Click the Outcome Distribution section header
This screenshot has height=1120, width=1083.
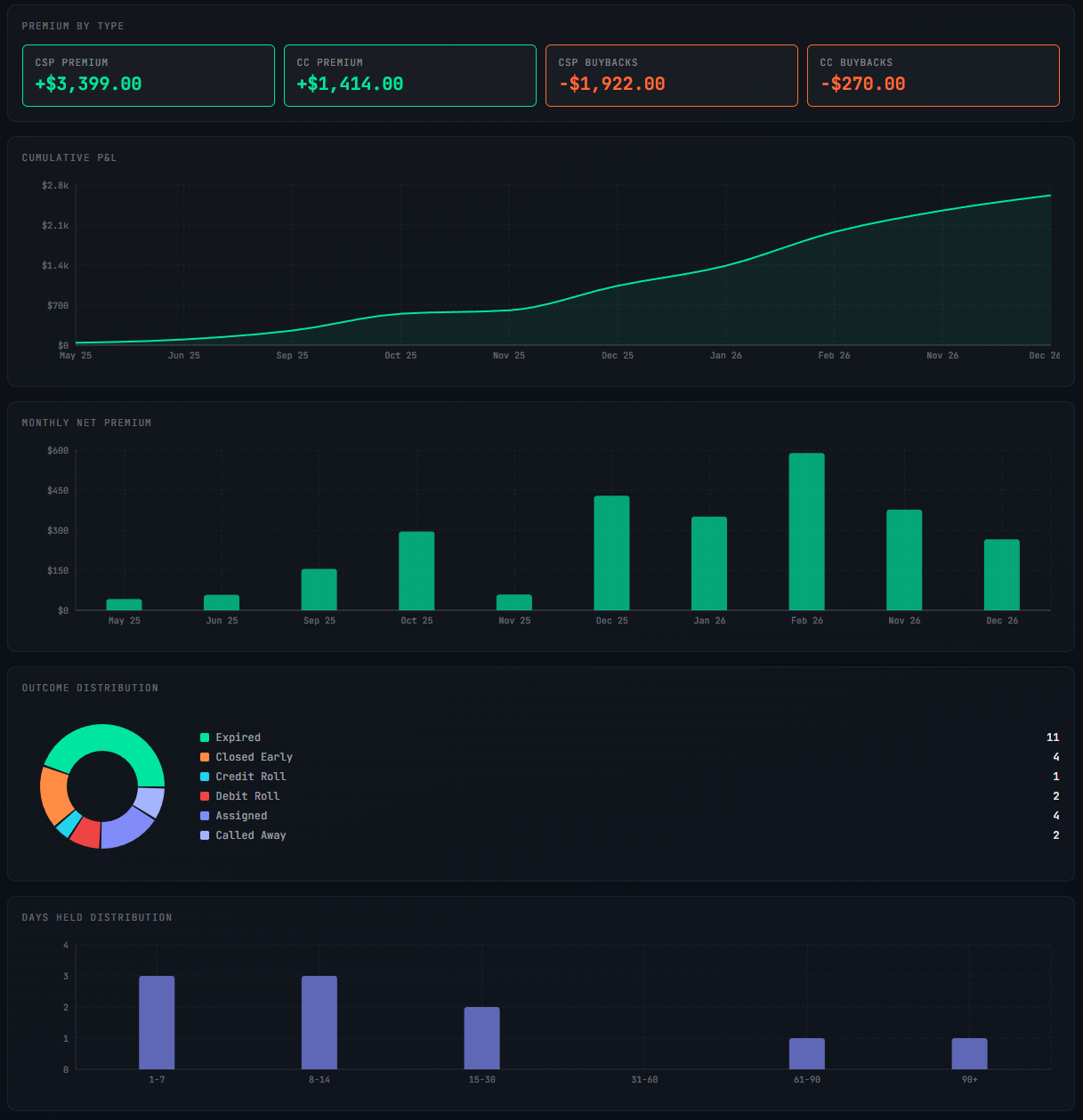tap(90, 687)
